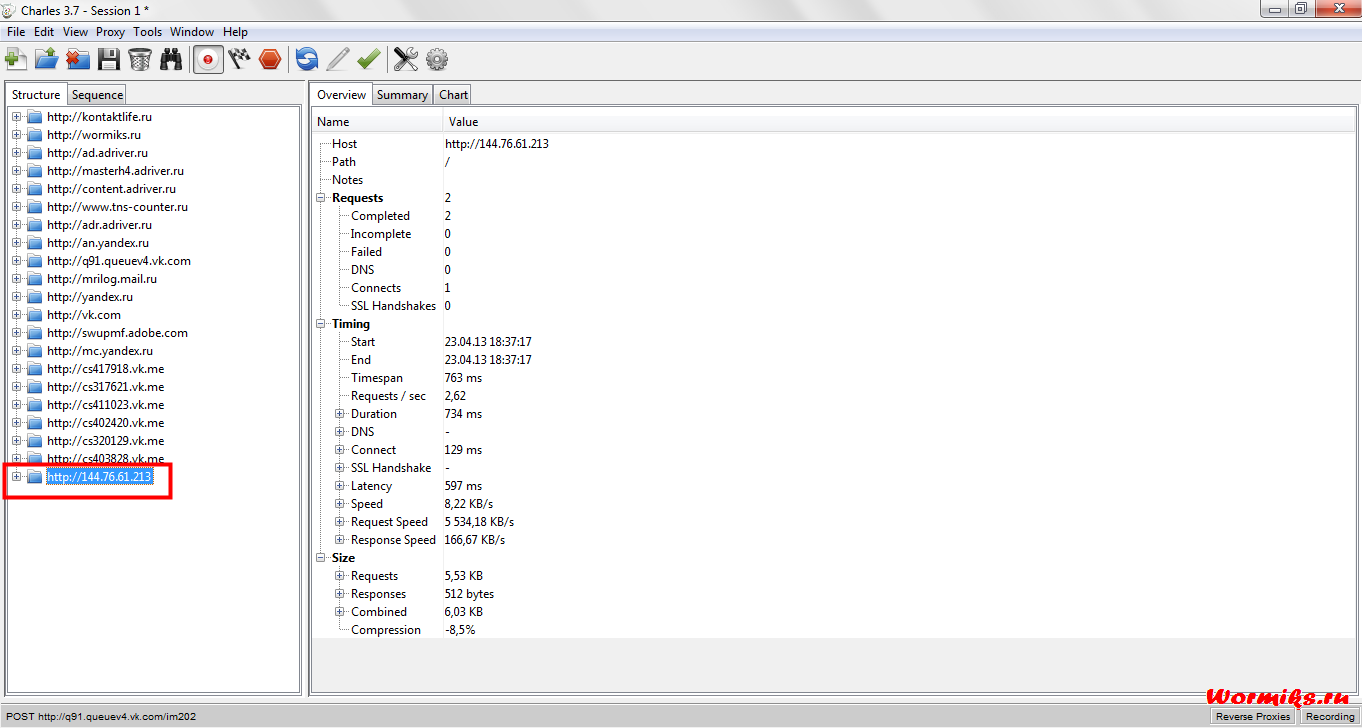
Task: Select the Compression value -8,5%
Action: point(460,630)
